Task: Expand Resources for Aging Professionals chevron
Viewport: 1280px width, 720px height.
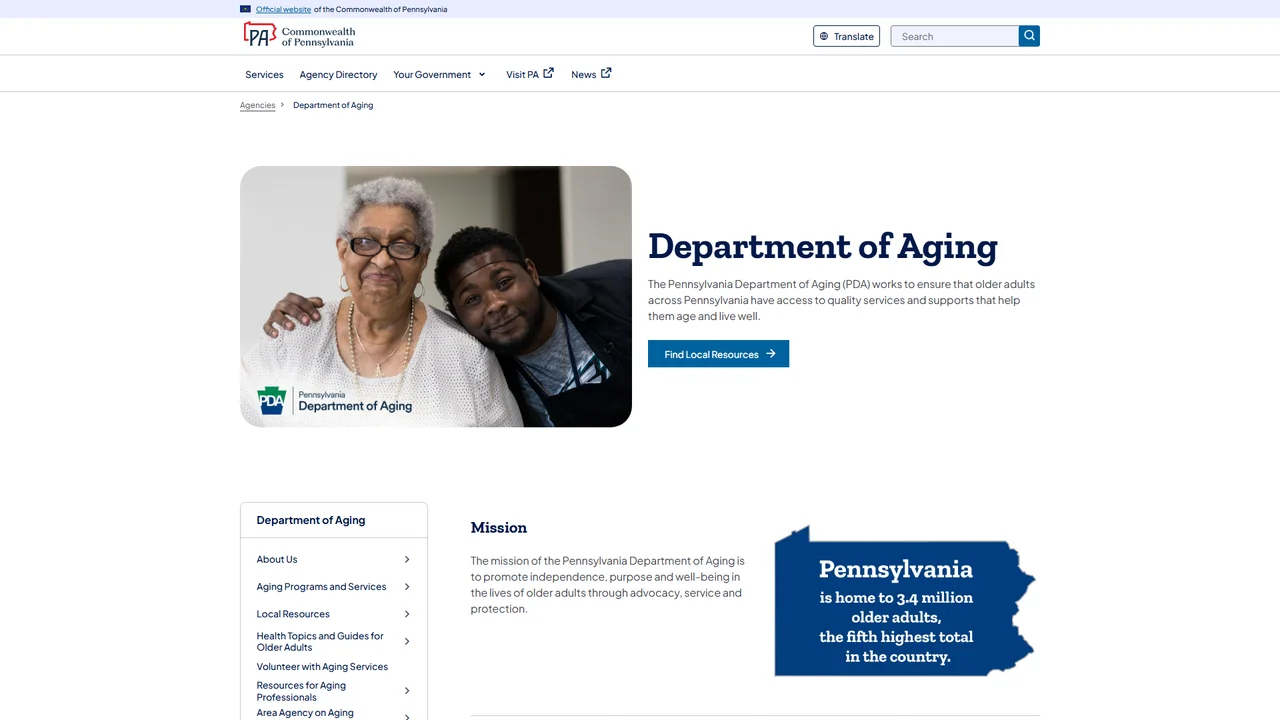Action: (x=407, y=691)
